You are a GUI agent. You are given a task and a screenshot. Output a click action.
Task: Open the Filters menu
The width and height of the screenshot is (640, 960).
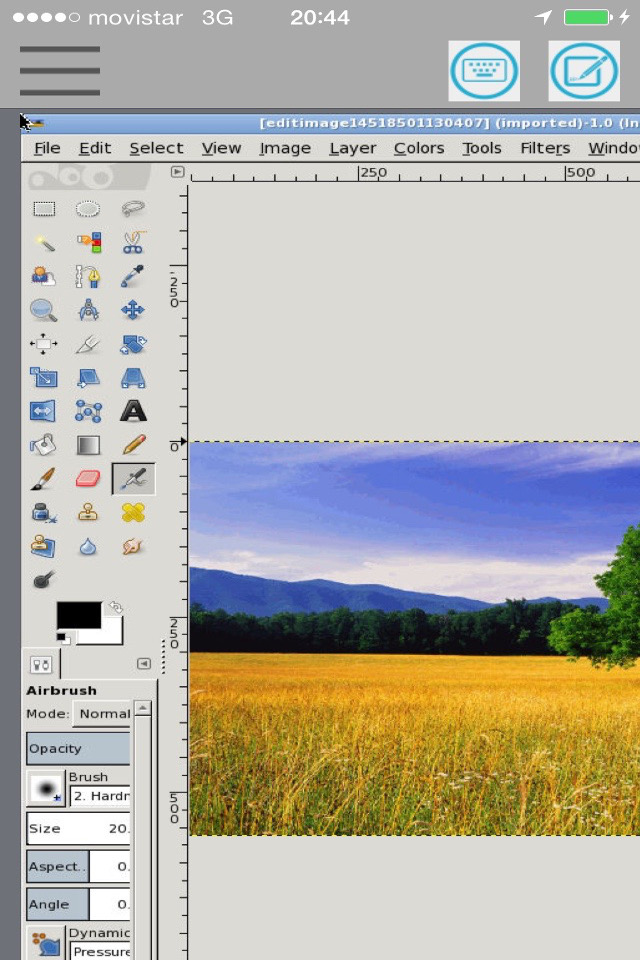coord(545,148)
